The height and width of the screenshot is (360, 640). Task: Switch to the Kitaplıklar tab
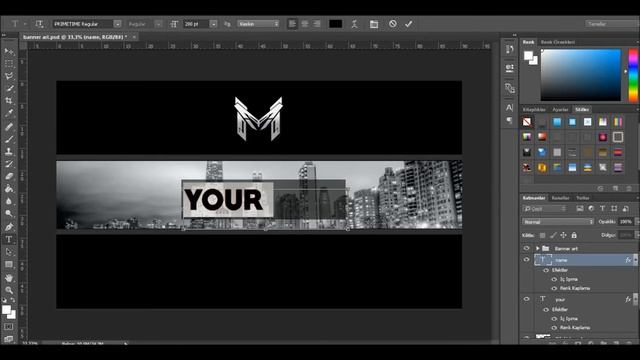(534, 109)
